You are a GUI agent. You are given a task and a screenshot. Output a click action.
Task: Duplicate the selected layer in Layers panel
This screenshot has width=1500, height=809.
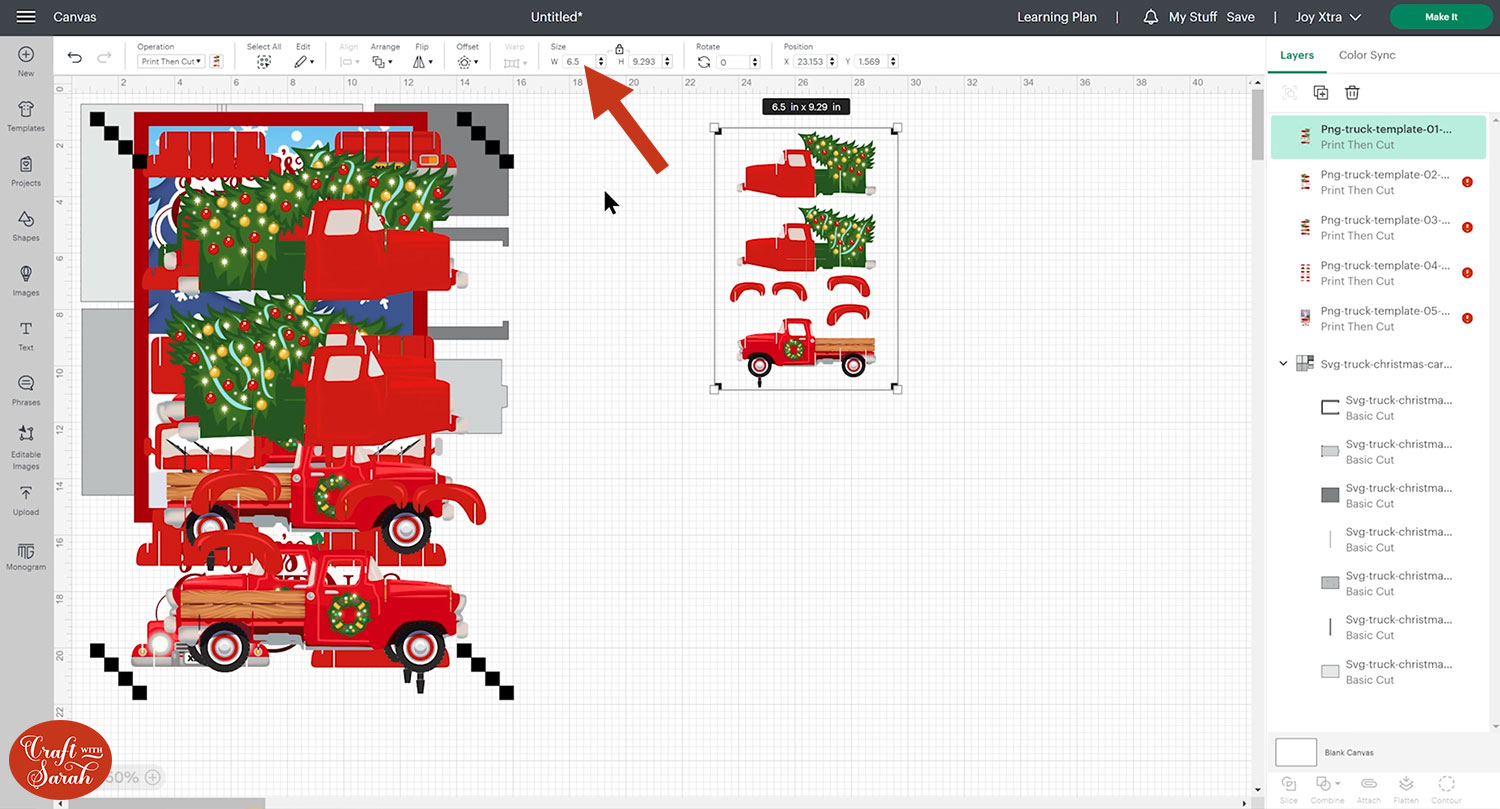coord(1321,93)
